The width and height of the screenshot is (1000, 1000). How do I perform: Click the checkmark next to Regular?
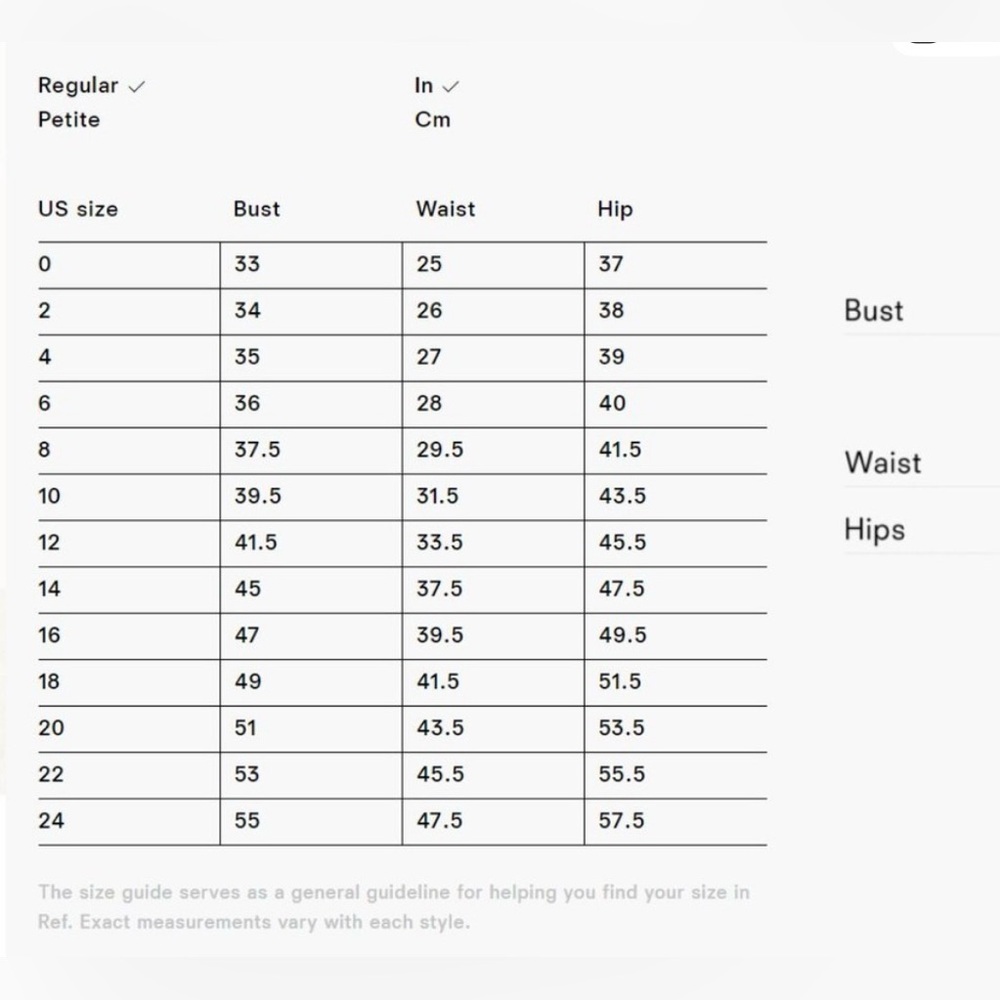point(136,87)
